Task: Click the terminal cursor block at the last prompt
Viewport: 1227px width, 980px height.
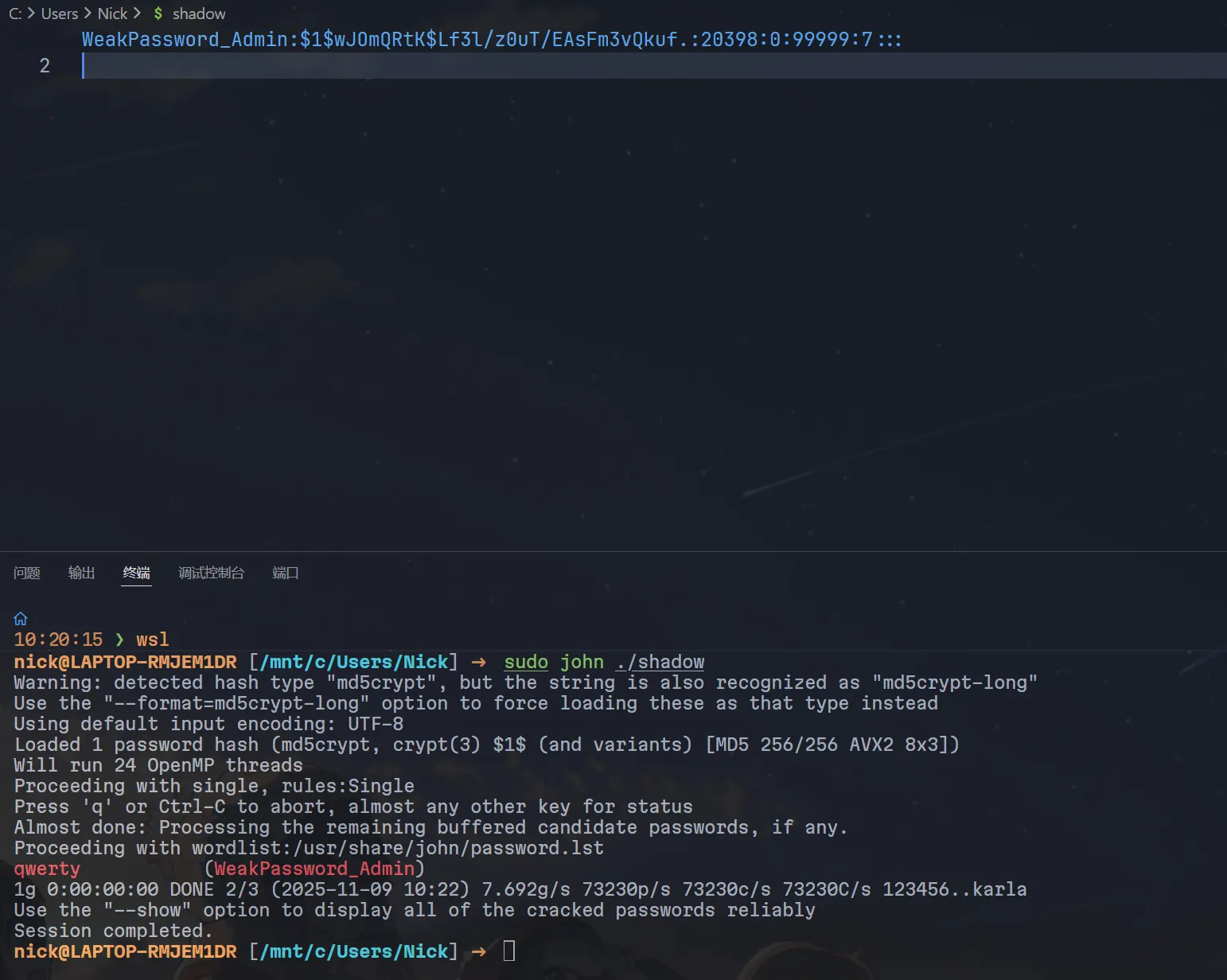Action: (x=509, y=951)
